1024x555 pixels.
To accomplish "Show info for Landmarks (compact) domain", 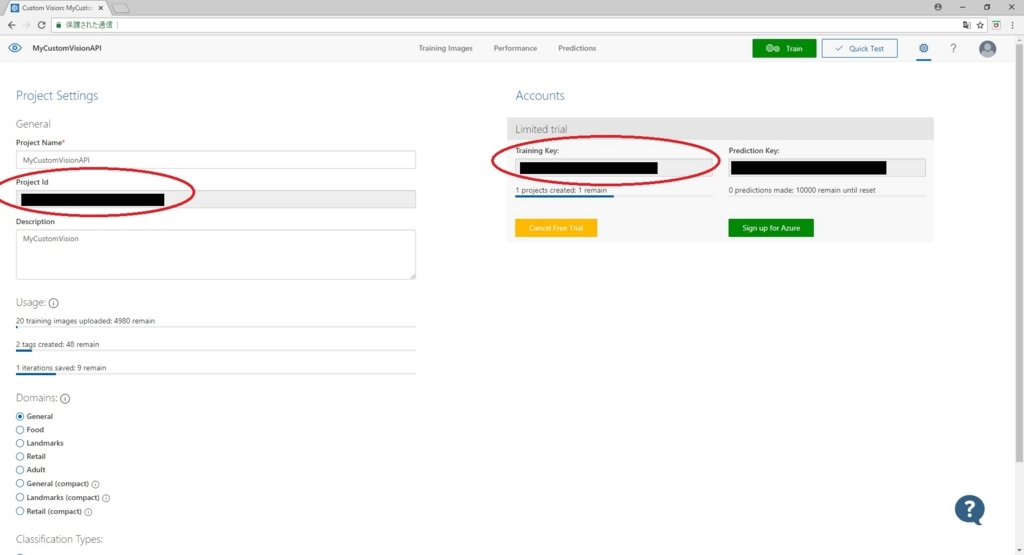I will pos(106,498).
